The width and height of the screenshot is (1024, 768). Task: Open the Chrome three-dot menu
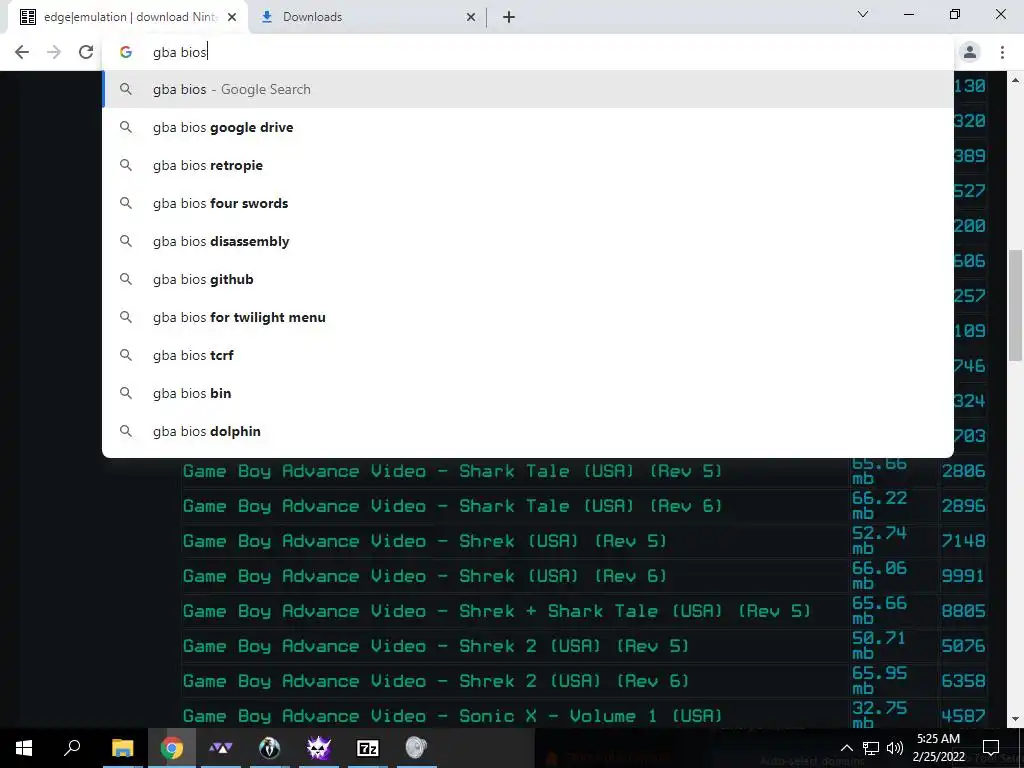[x=1002, y=52]
